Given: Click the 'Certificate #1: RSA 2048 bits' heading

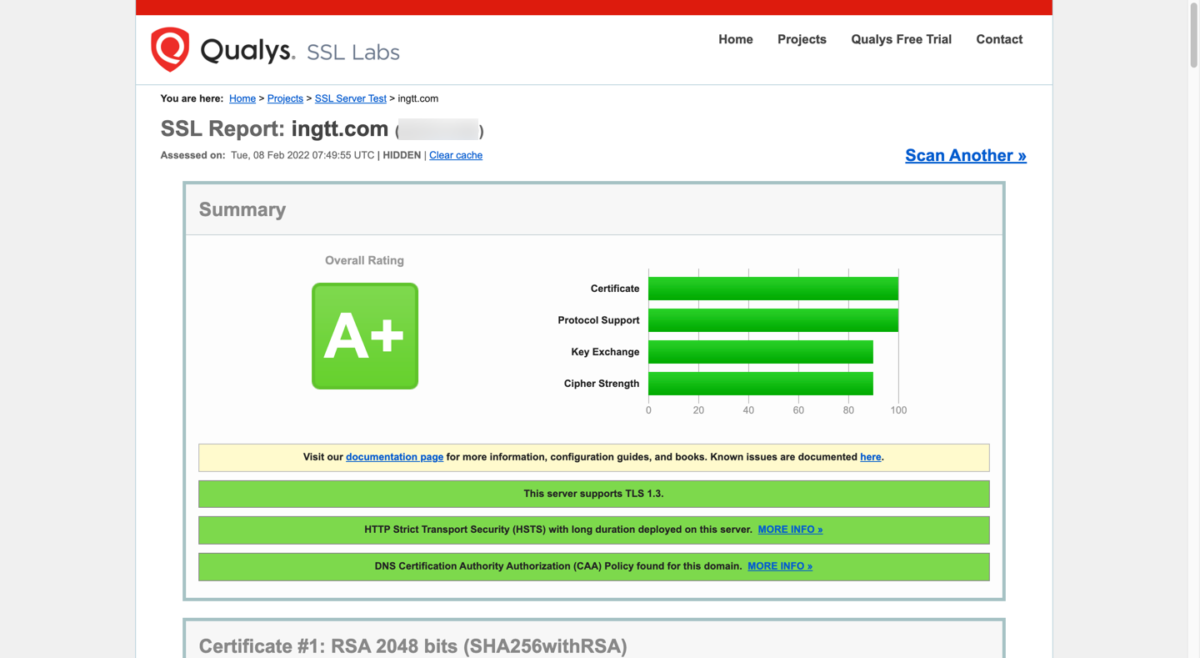Looking at the screenshot, I should pyautogui.click(x=413, y=646).
